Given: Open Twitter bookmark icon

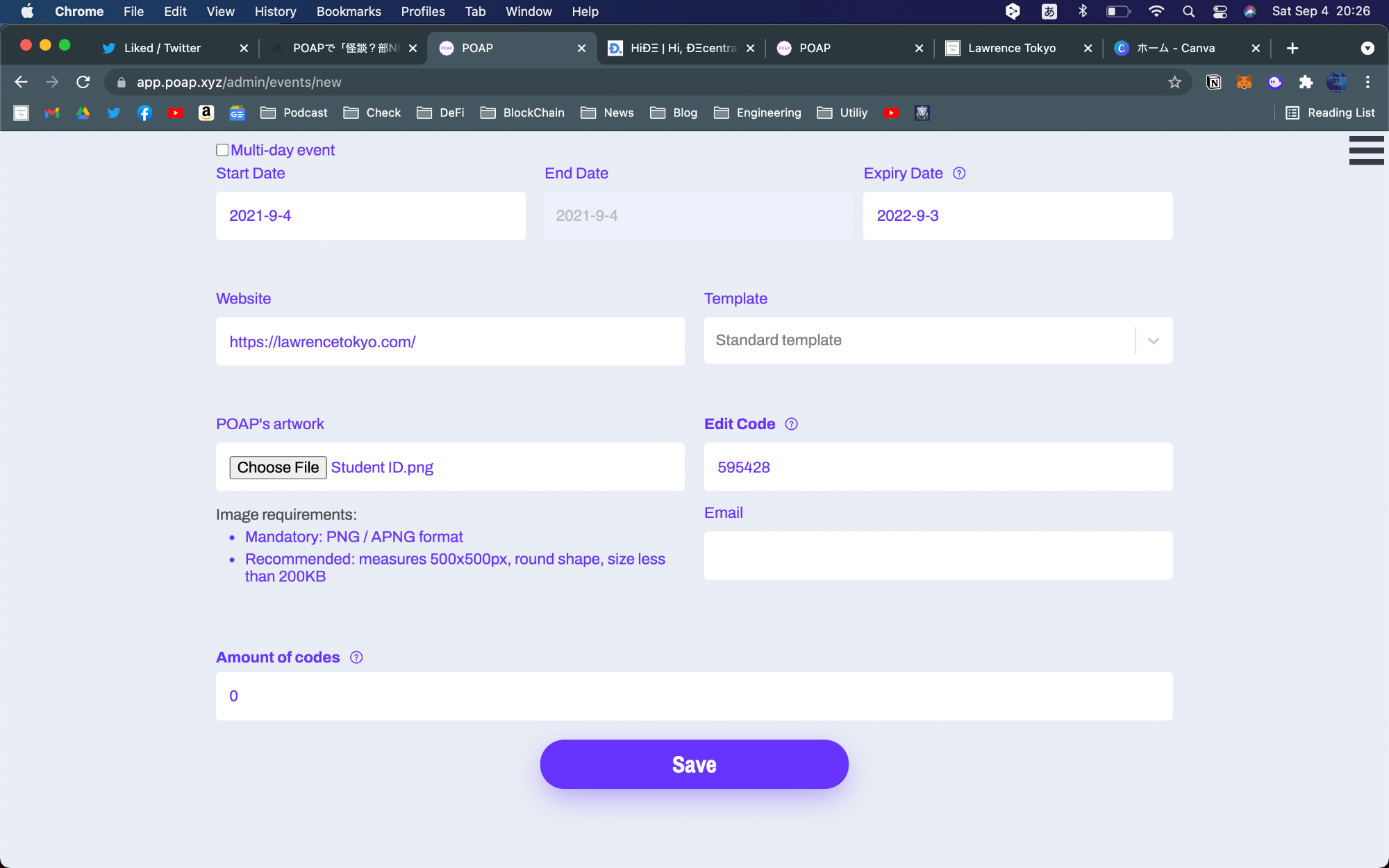Looking at the screenshot, I should [114, 112].
